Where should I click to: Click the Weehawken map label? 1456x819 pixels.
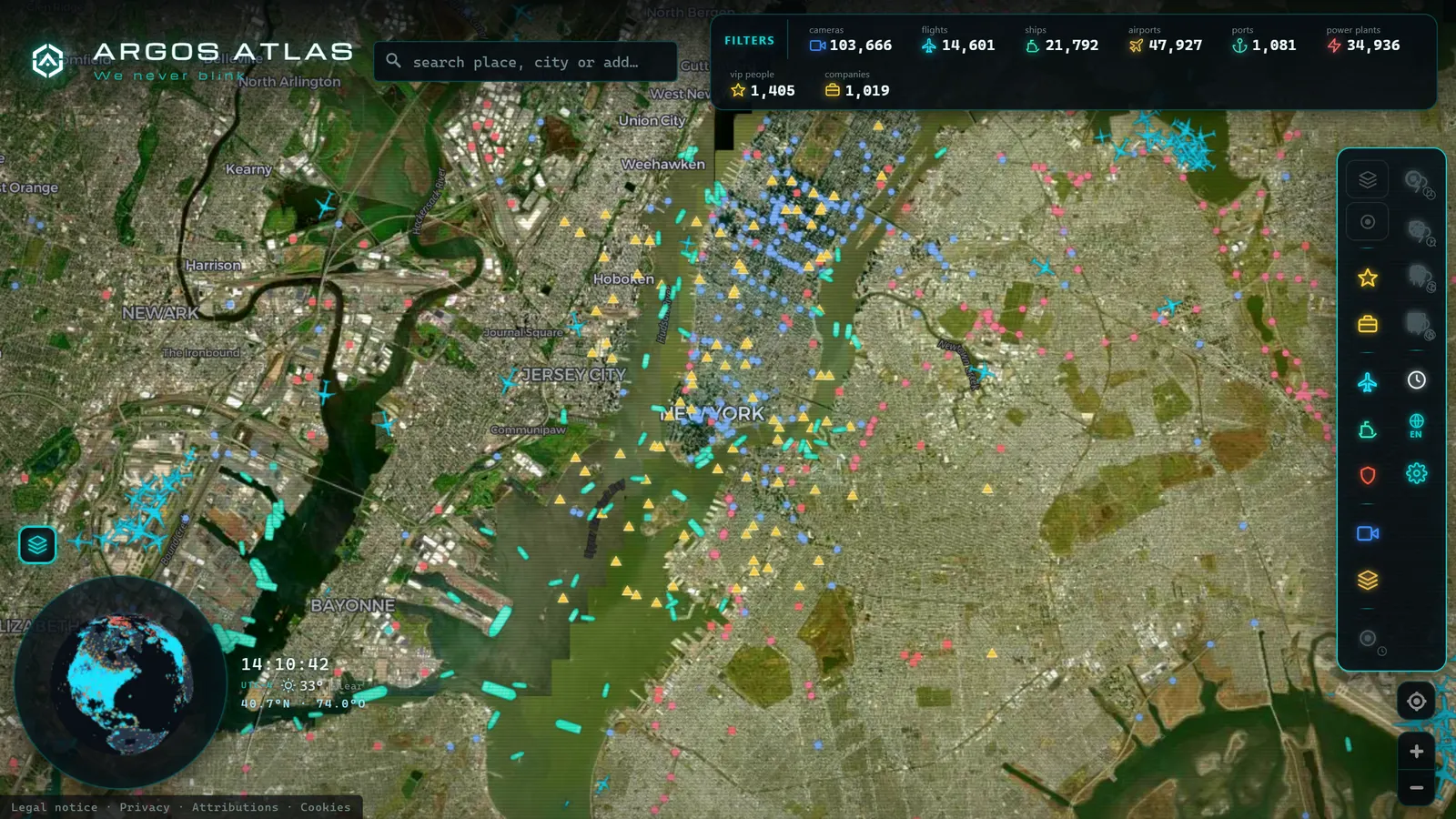662,165
